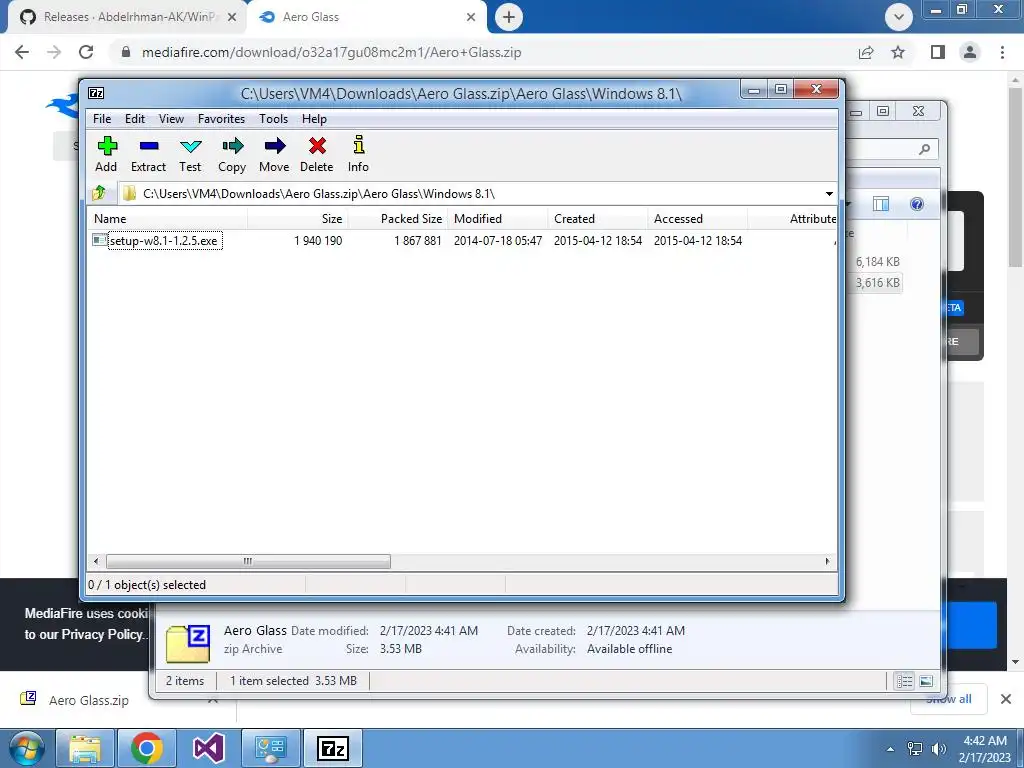Toggle Explorer preview pane icon
This screenshot has height=768, width=1024.
click(x=881, y=204)
